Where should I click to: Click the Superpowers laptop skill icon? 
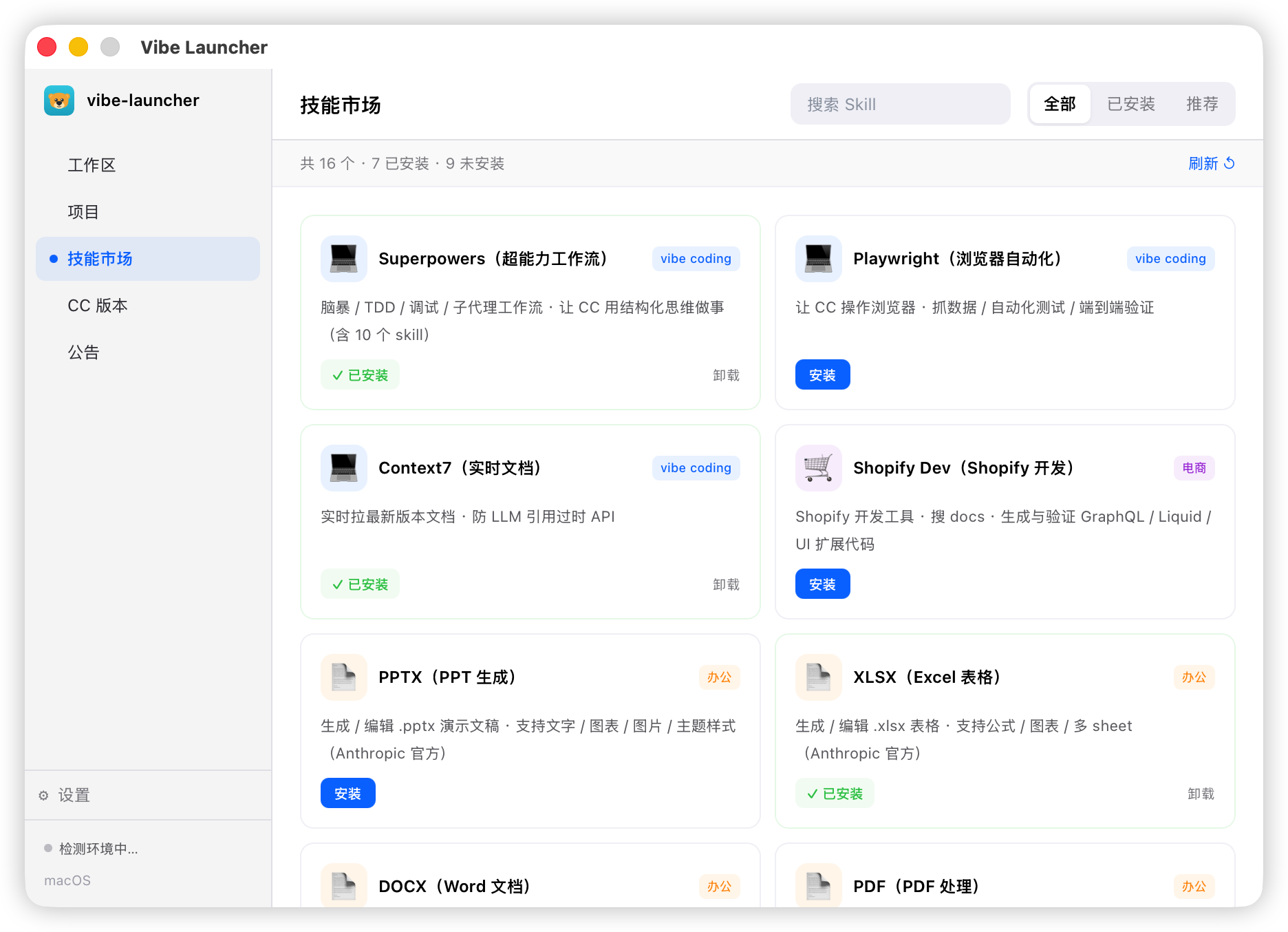point(344,259)
